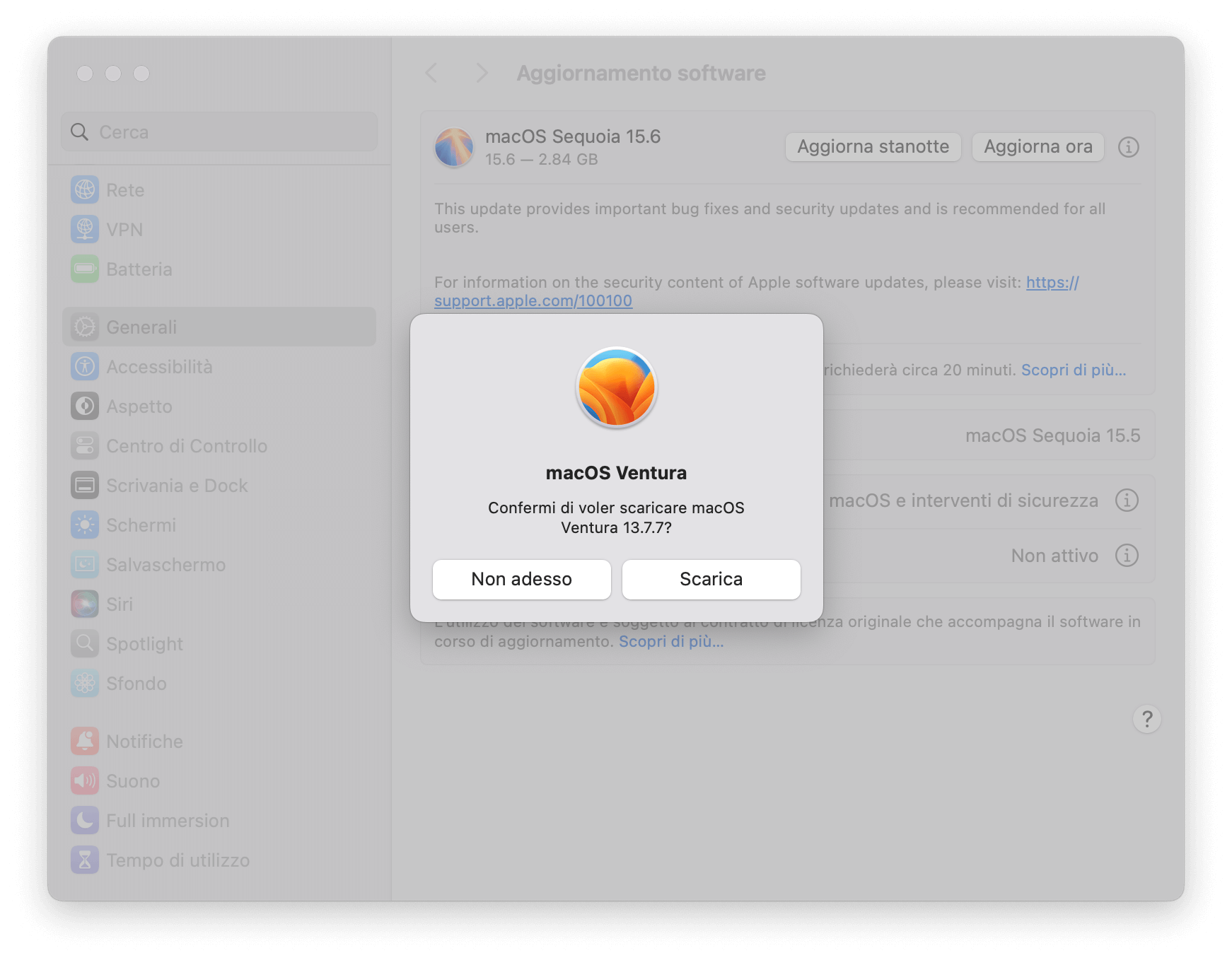This screenshot has height=960, width=1232.
Task: Open the VPN settings pane
Action: [219, 230]
